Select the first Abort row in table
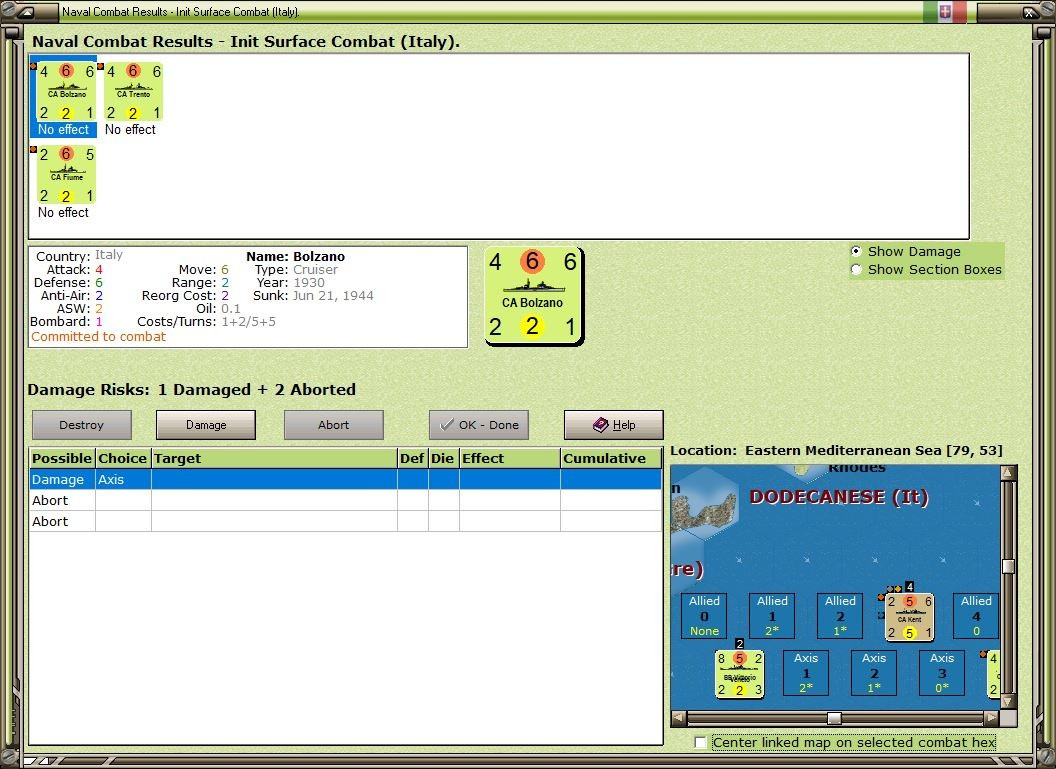This screenshot has width=1056, height=769. click(x=345, y=500)
